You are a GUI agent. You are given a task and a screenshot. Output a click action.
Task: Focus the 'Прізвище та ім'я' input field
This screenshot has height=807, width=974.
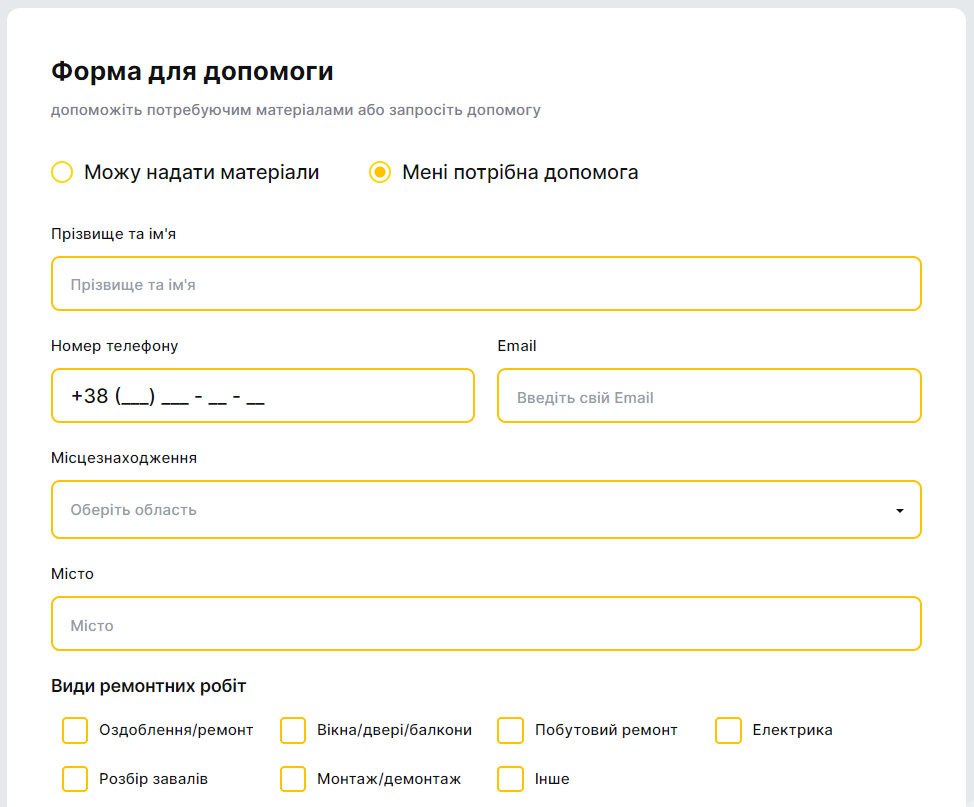pyautogui.click(x=486, y=284)
